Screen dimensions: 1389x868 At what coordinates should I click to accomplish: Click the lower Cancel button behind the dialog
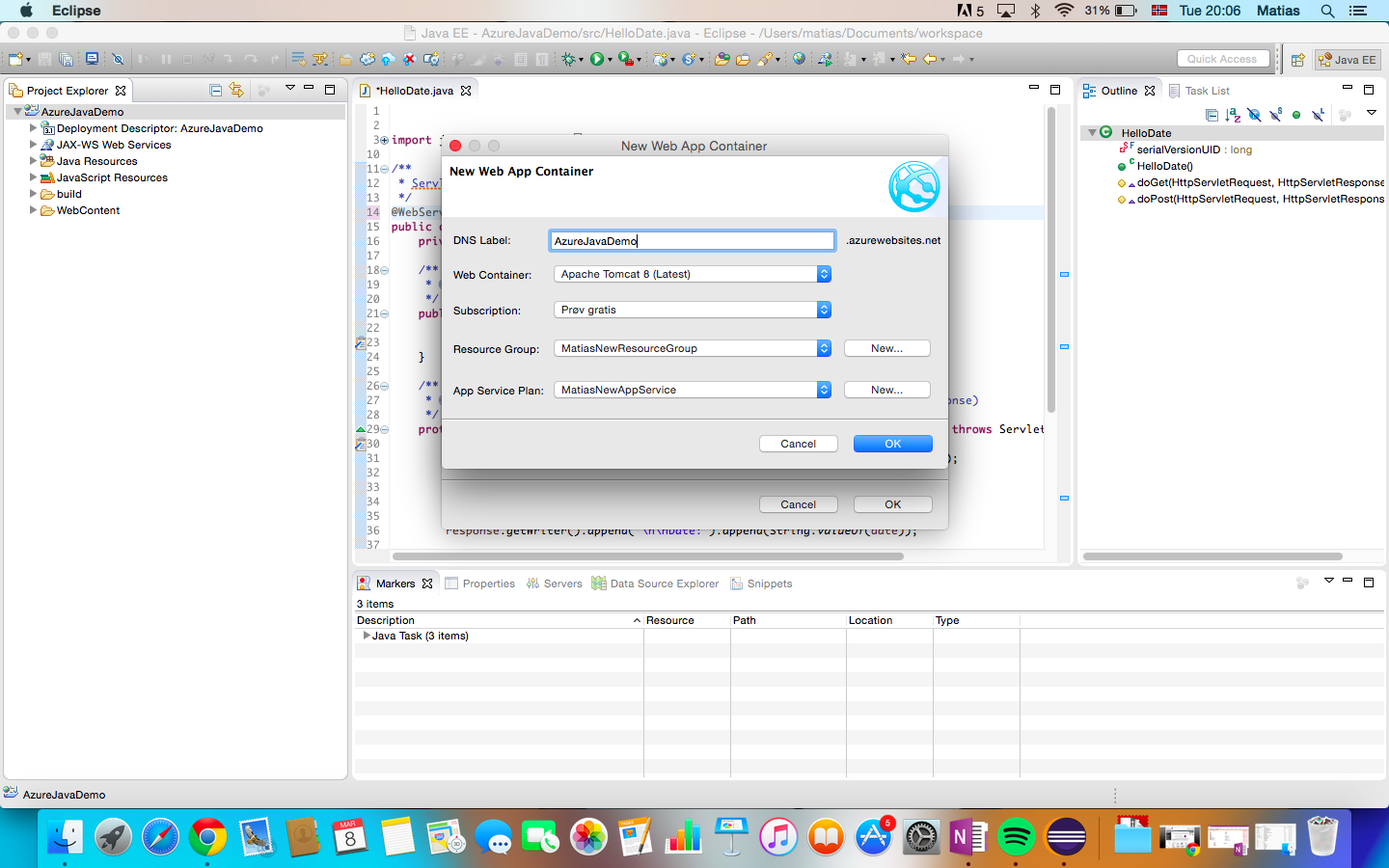tap(799, 504)
